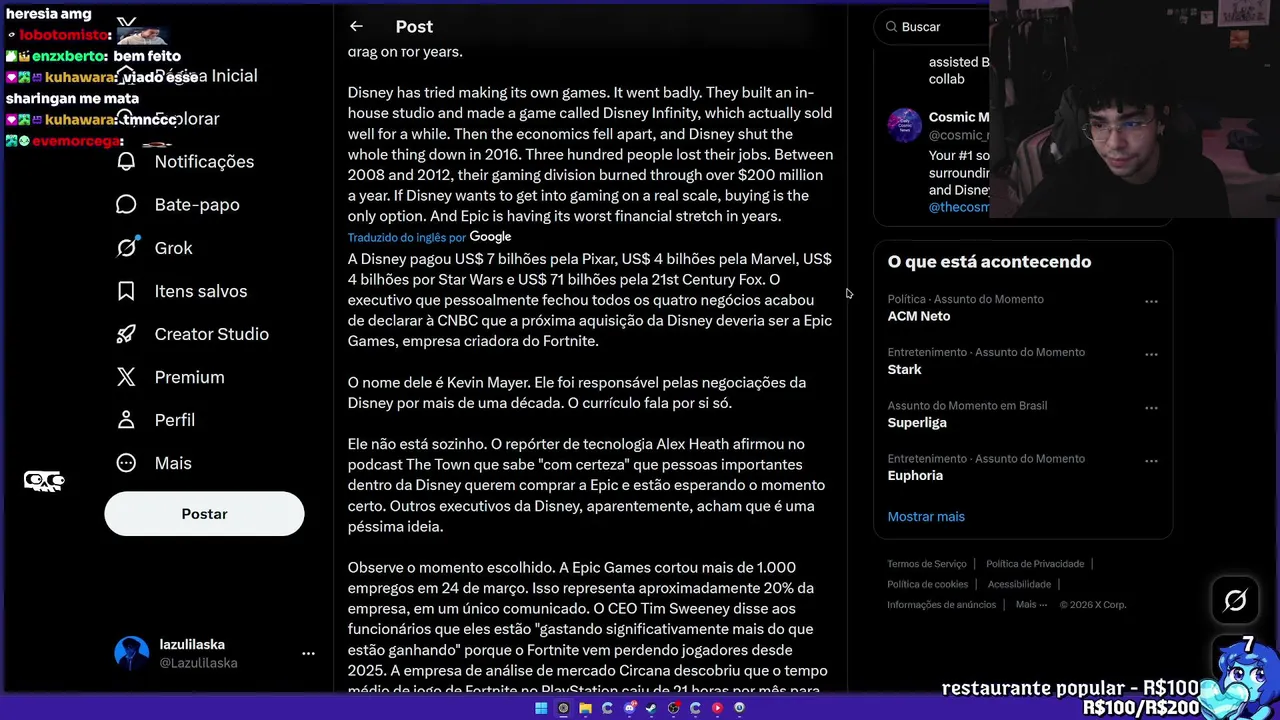Click the Postar button
This screenshot has width=1280, height=720.
click(204, 514)
